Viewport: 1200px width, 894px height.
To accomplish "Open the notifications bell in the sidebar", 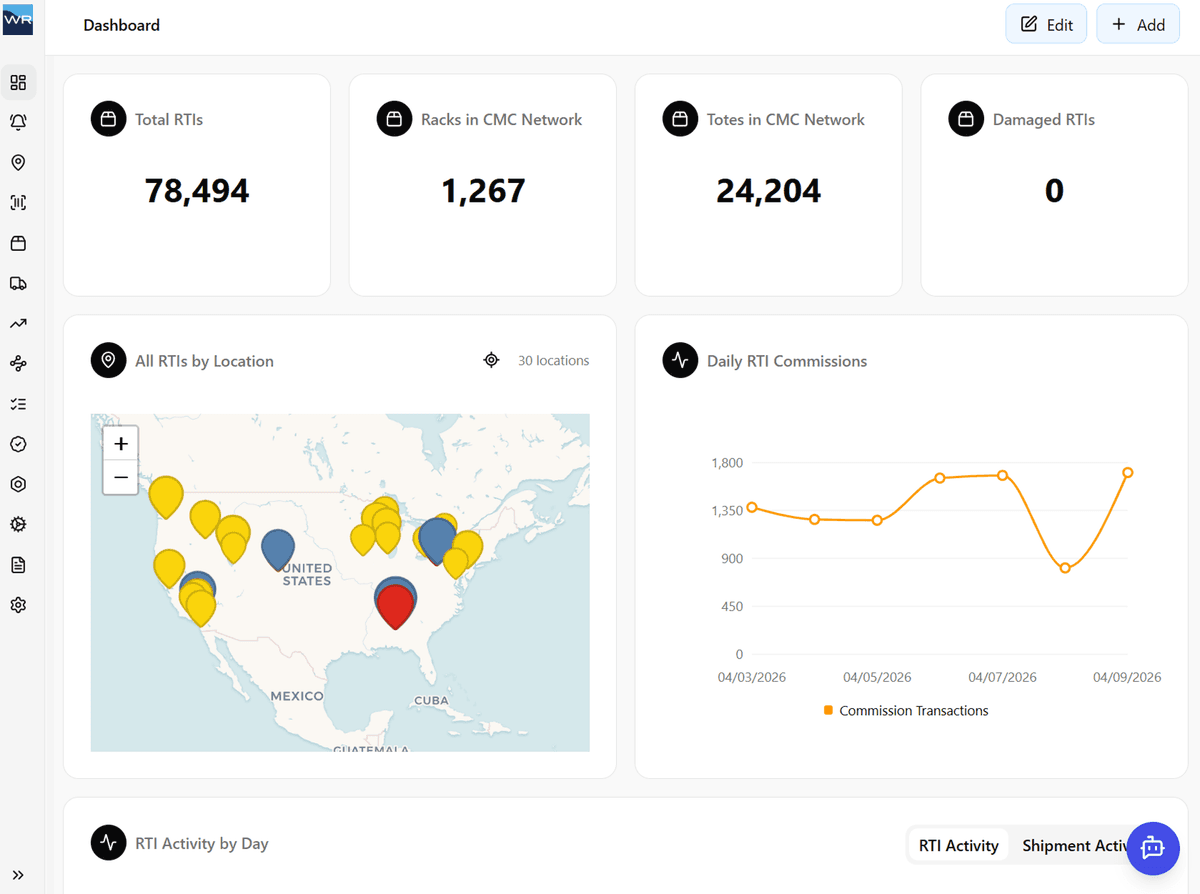I will (x=18, y=121).
